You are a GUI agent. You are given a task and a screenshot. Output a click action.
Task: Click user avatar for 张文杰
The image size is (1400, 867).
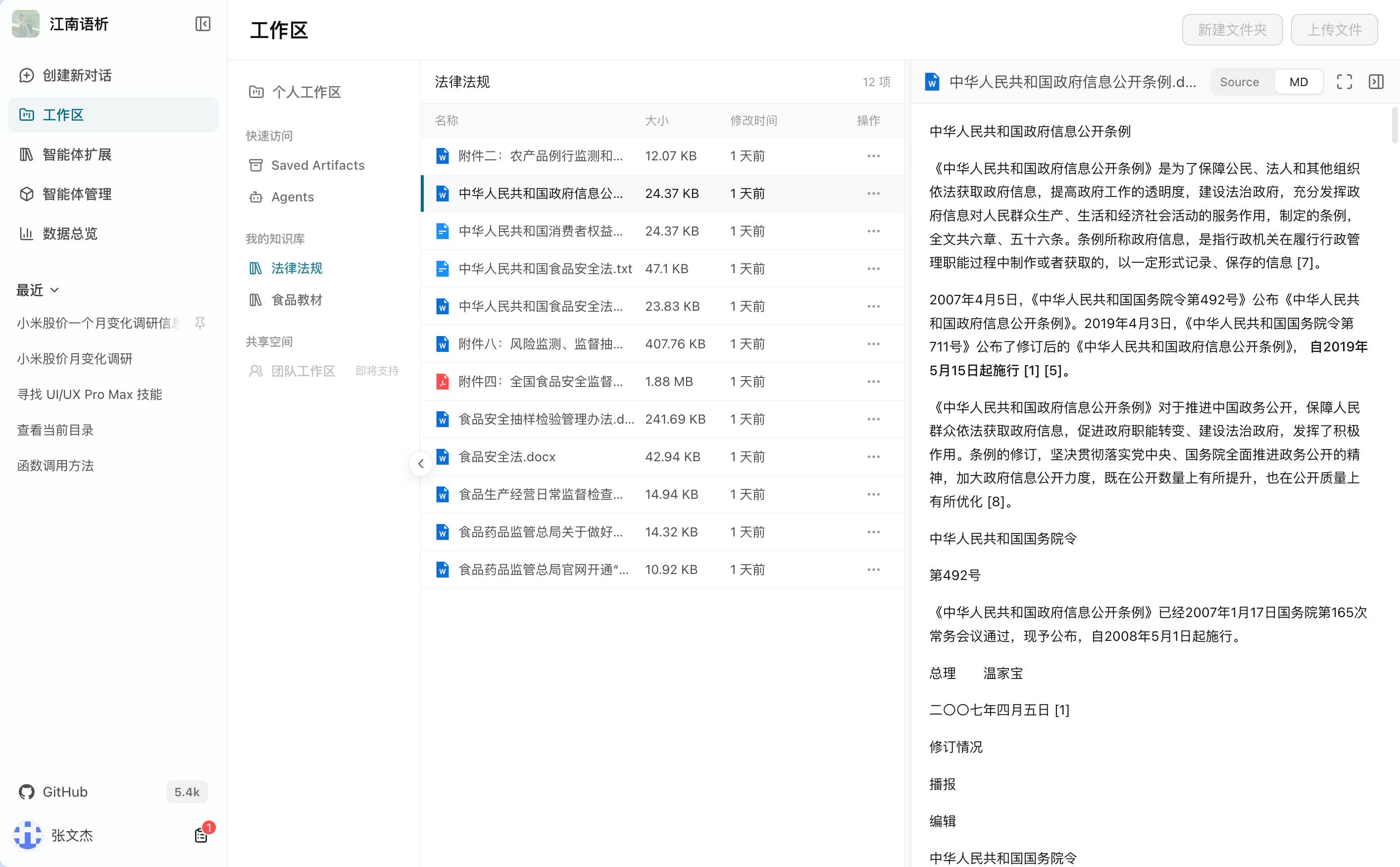tap(28, 835)
